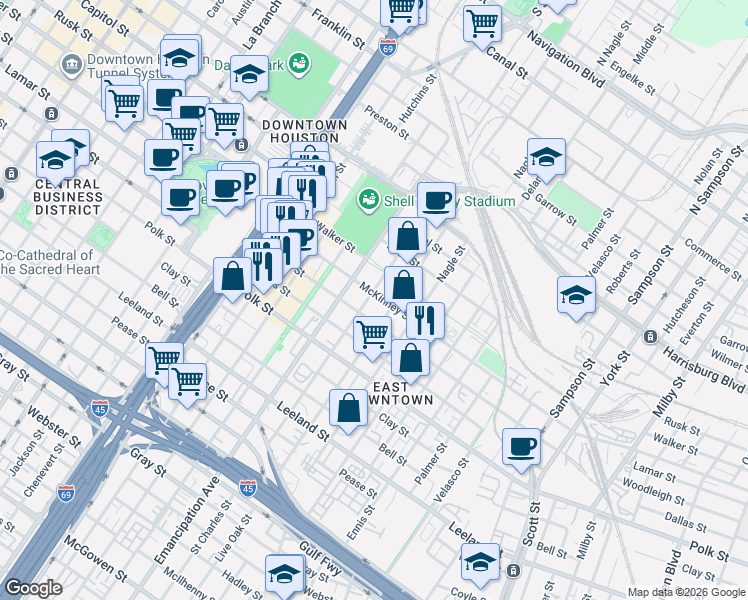Select the I-69 shield near Franklin St
The height and width of the screenshot is (600, 748).
[x=387, y=47]
